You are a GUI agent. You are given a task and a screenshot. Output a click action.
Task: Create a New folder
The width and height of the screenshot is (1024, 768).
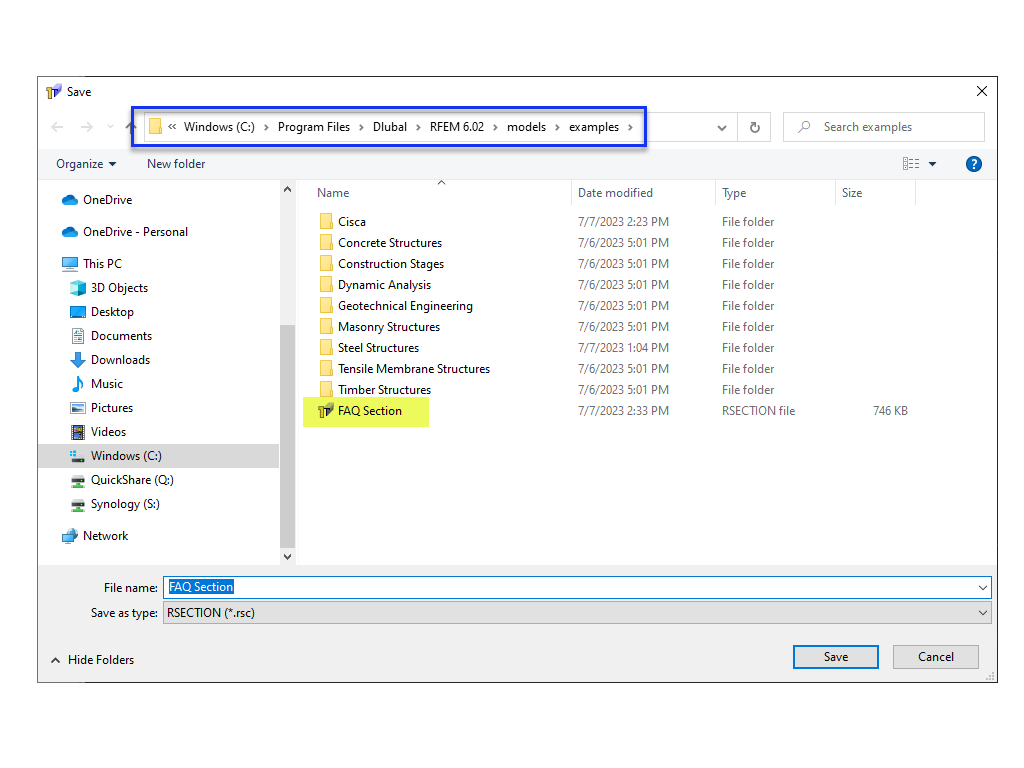tap(175, 163)
